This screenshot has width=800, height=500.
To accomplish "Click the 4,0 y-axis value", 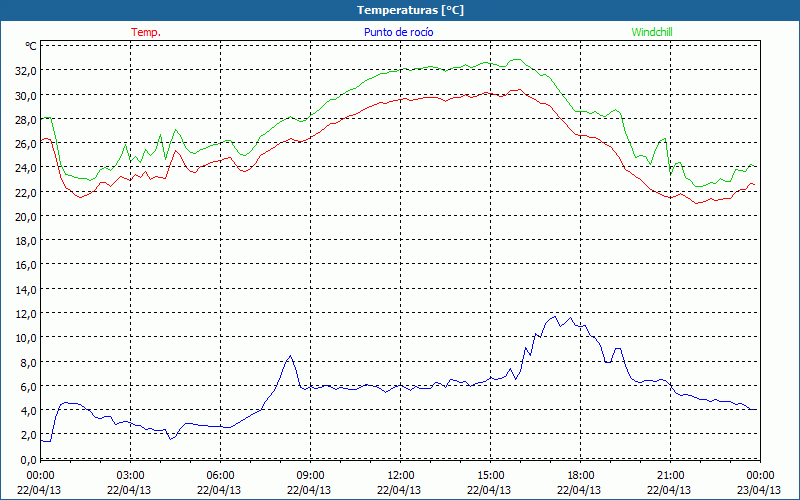I will pos(28,411).
